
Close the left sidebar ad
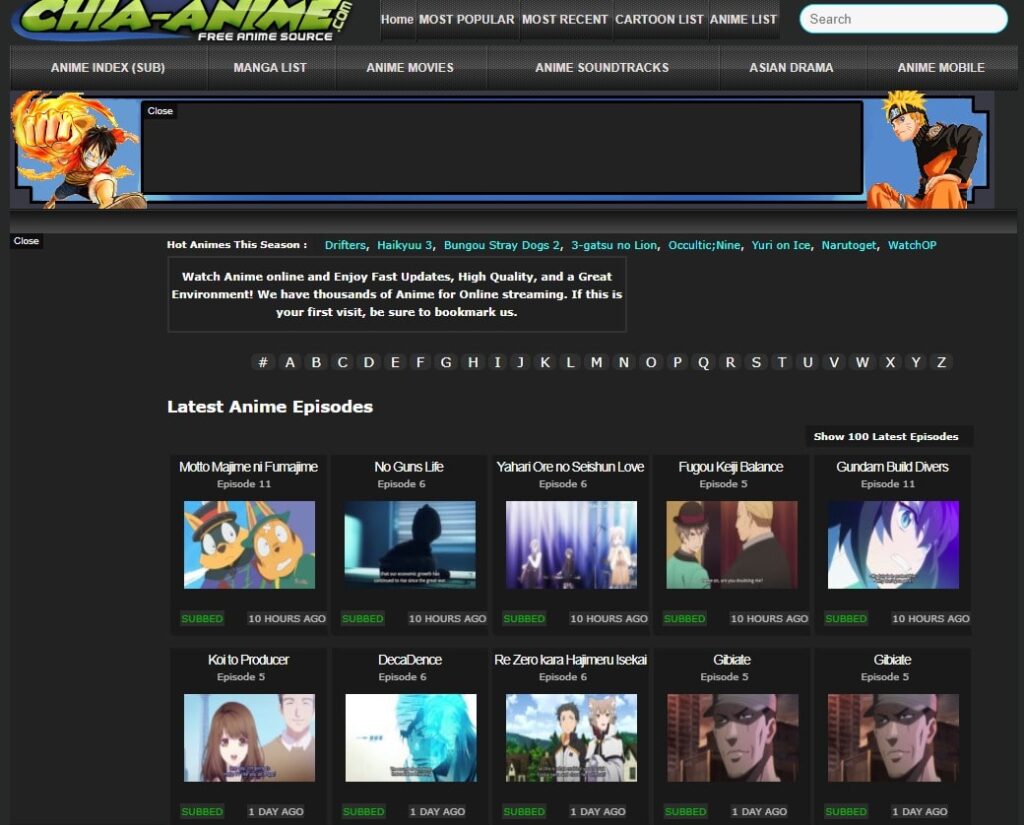[27, 241]
